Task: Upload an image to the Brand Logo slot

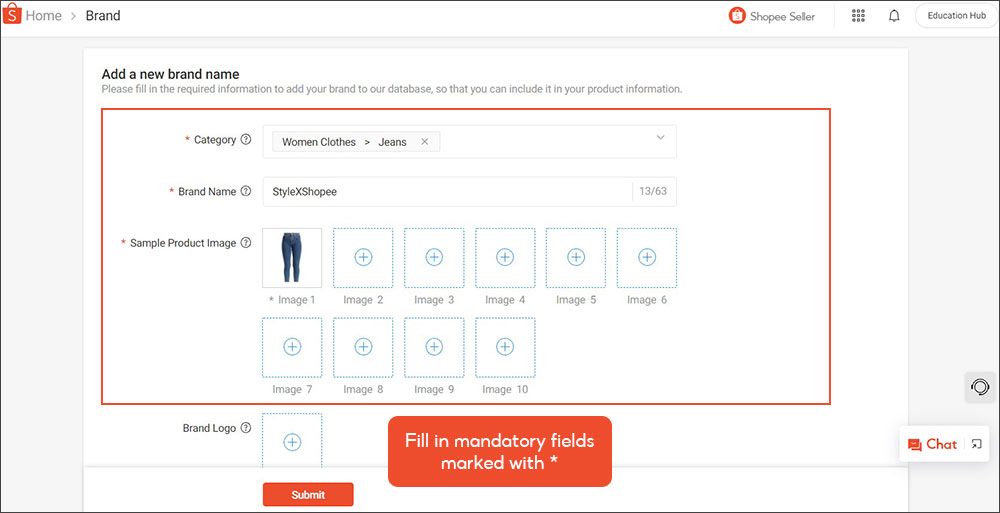Action: click(x=292, y=441)
